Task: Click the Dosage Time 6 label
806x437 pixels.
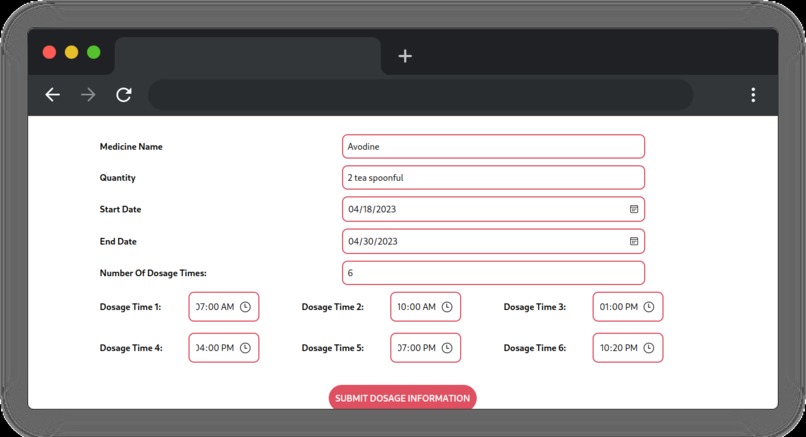Action: (535, 348)
